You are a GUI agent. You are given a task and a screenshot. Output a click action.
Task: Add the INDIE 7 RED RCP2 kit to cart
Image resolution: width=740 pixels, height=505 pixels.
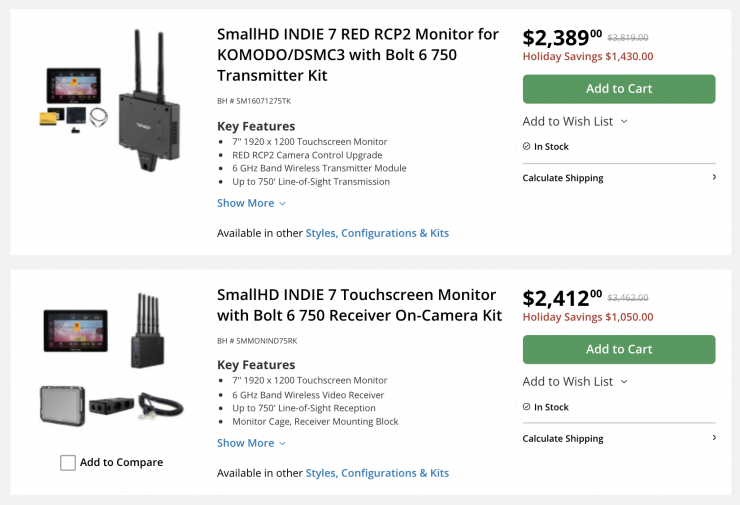tap(619, 89)
